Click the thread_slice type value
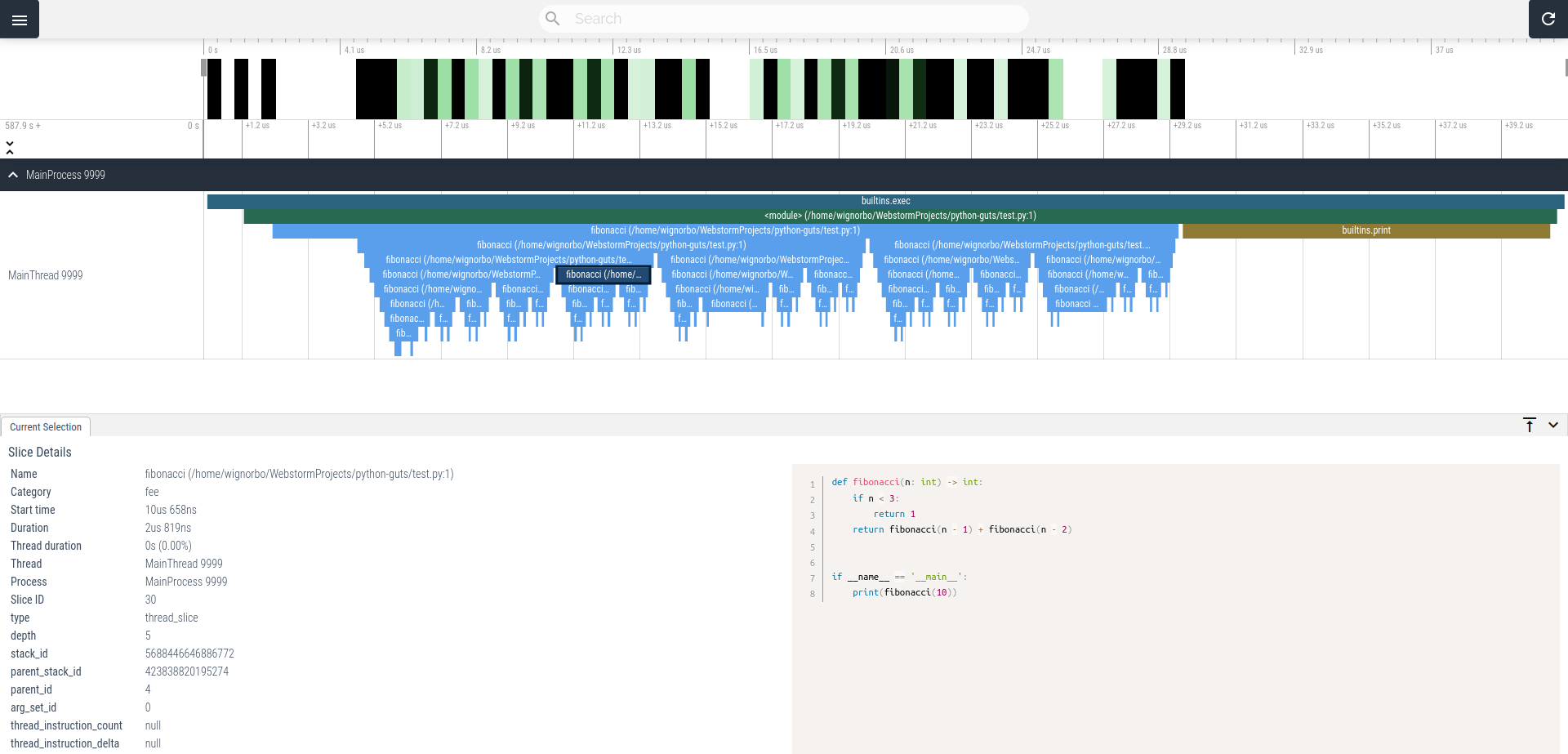The height and width of the screenshot is (754, 1568). pyautogui.click(x=171, y=618)
